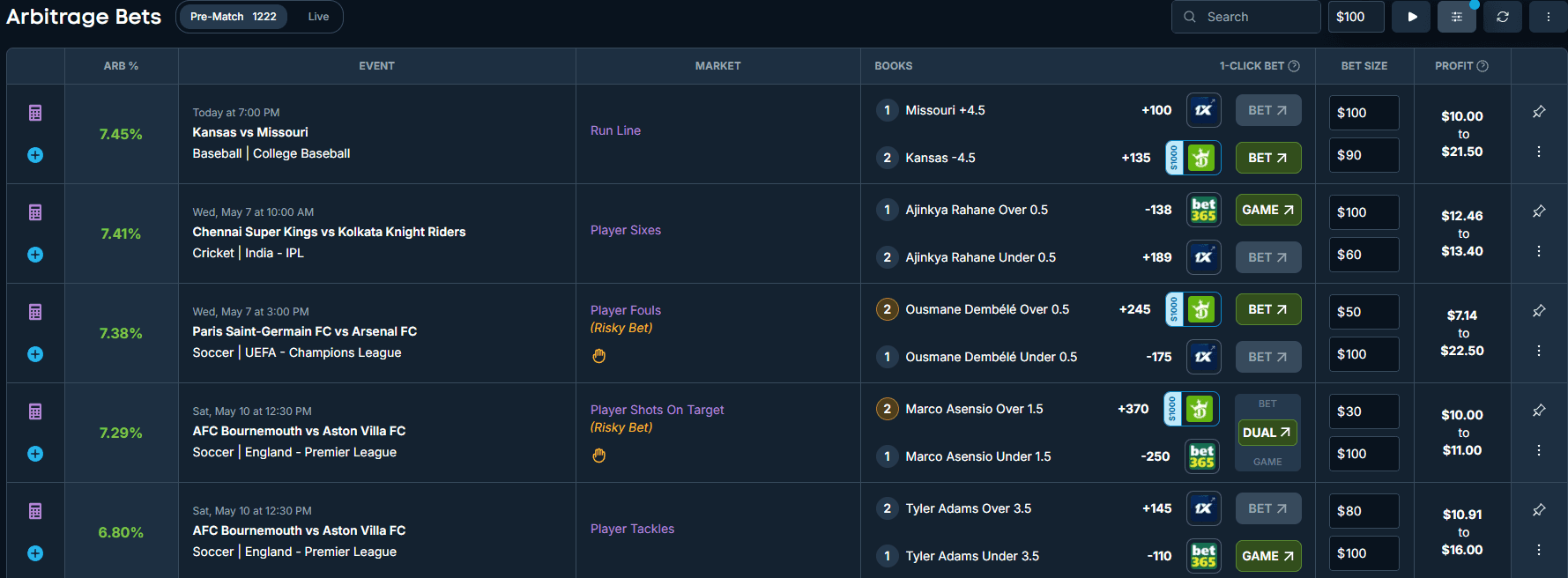1568x578 pixels.
Task: Expand Paris Saint-Germain vs Arsenal row plus icon
Action: [35, 354]
